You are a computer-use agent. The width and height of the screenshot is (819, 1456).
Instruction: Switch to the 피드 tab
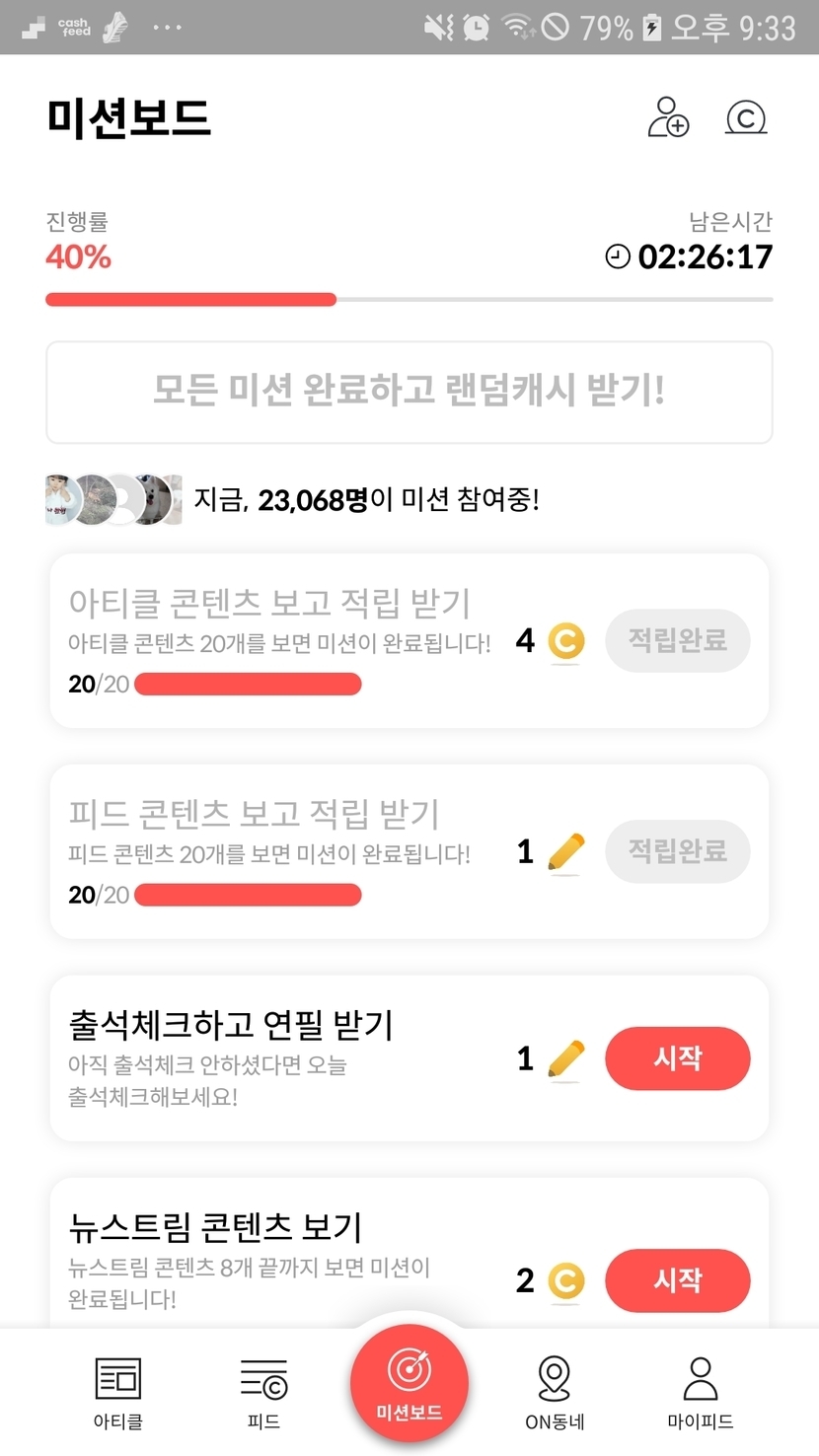click(x=263, y=1391)
